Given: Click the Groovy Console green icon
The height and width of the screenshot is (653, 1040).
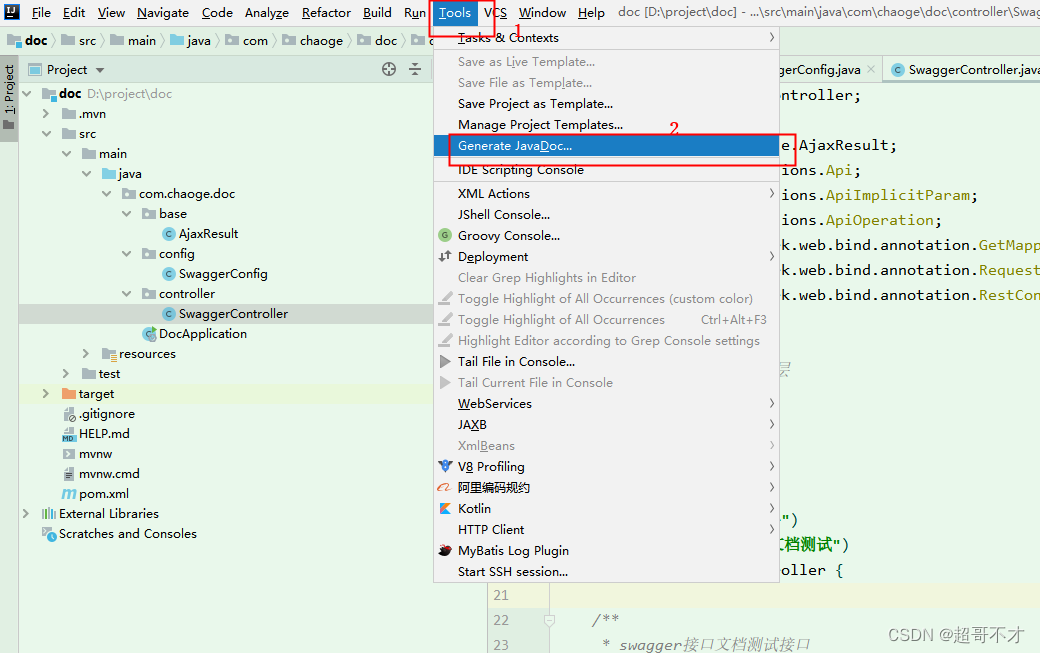Looking at the screenshot, I should tap(445, 235).
